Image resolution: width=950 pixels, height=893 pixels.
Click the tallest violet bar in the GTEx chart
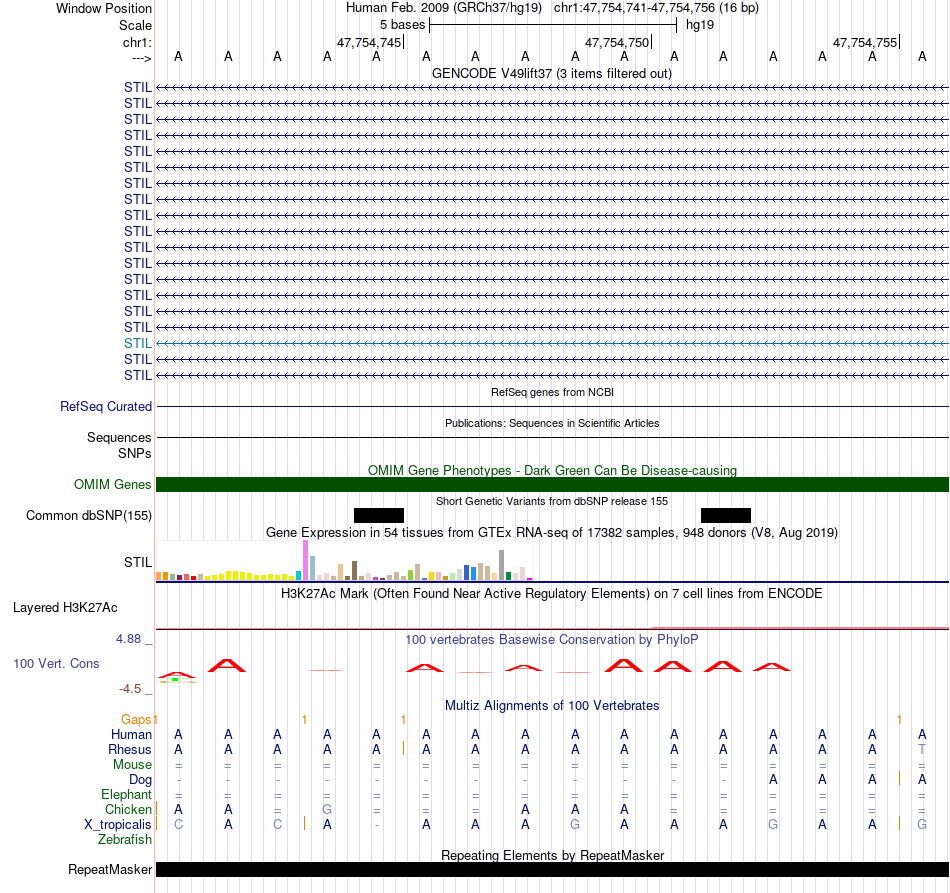(x=305, y=560)
